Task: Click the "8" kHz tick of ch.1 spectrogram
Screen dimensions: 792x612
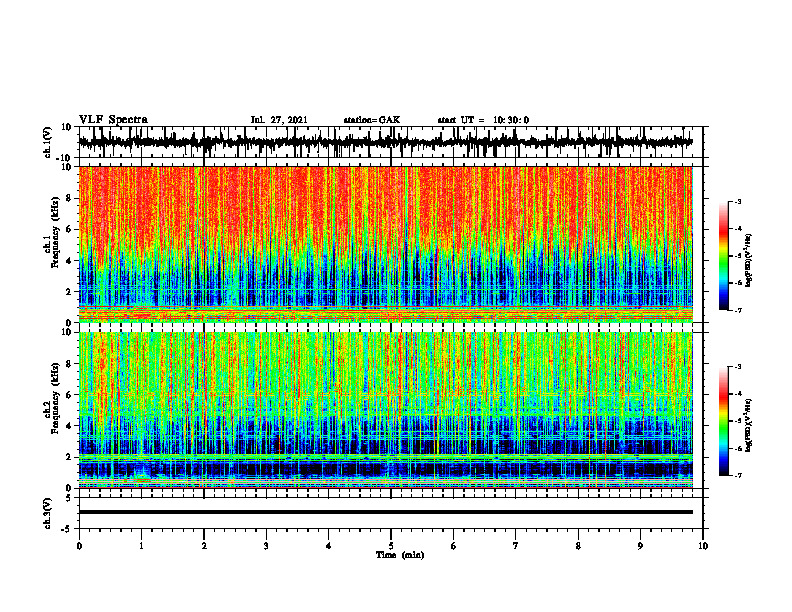Action: point(69,198)
